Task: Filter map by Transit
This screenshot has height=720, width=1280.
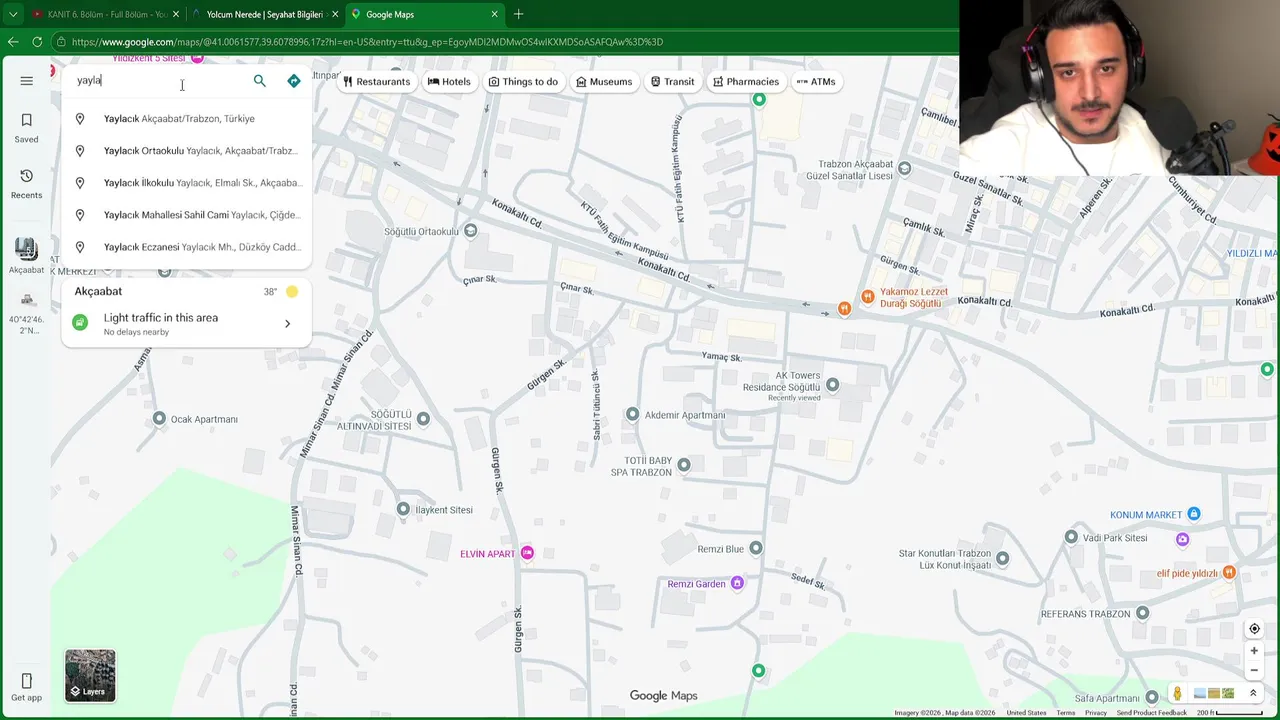Action: [672, 82]
